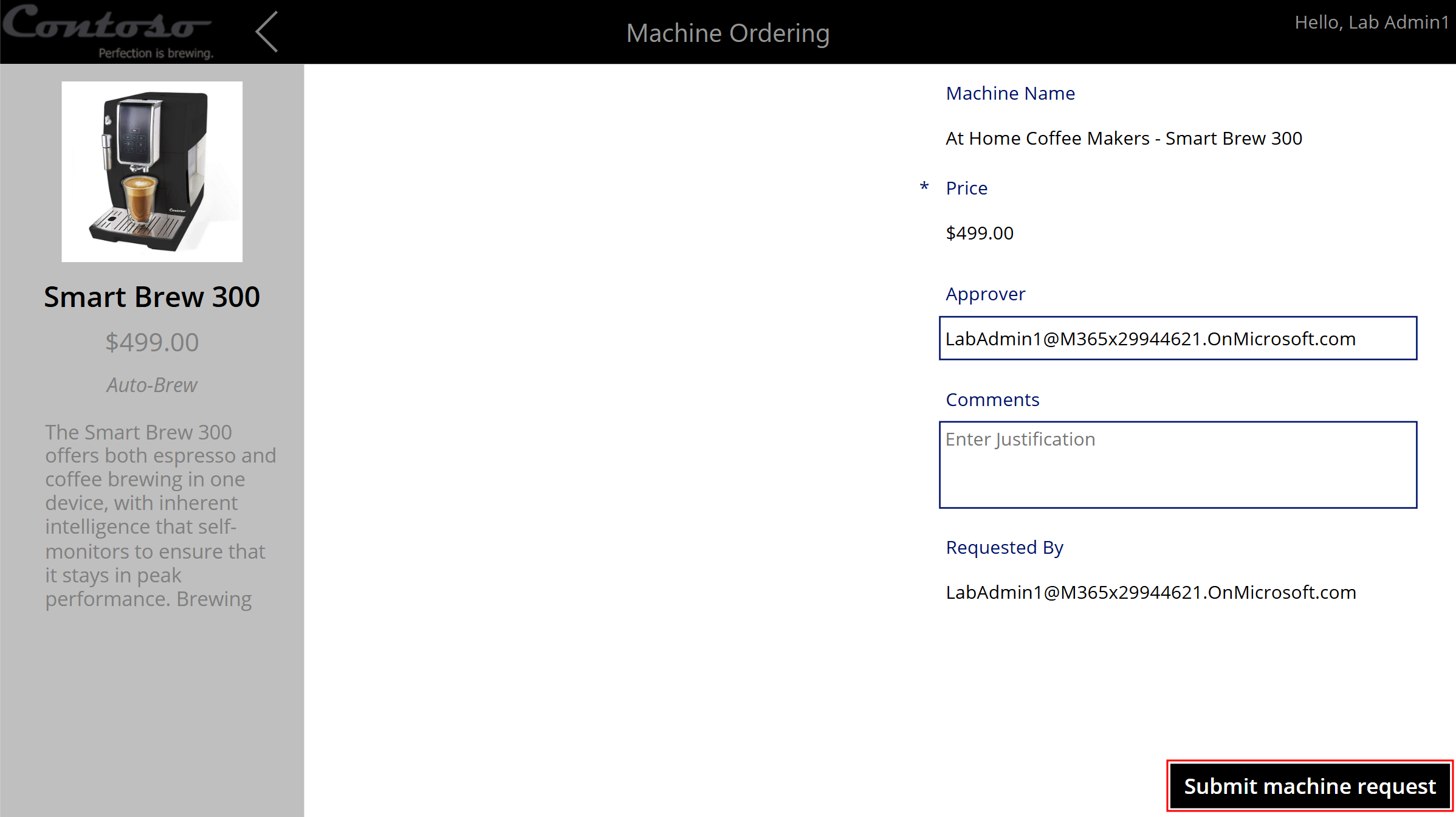Click the Enter Justification comments box

[x=1177, y=464]
